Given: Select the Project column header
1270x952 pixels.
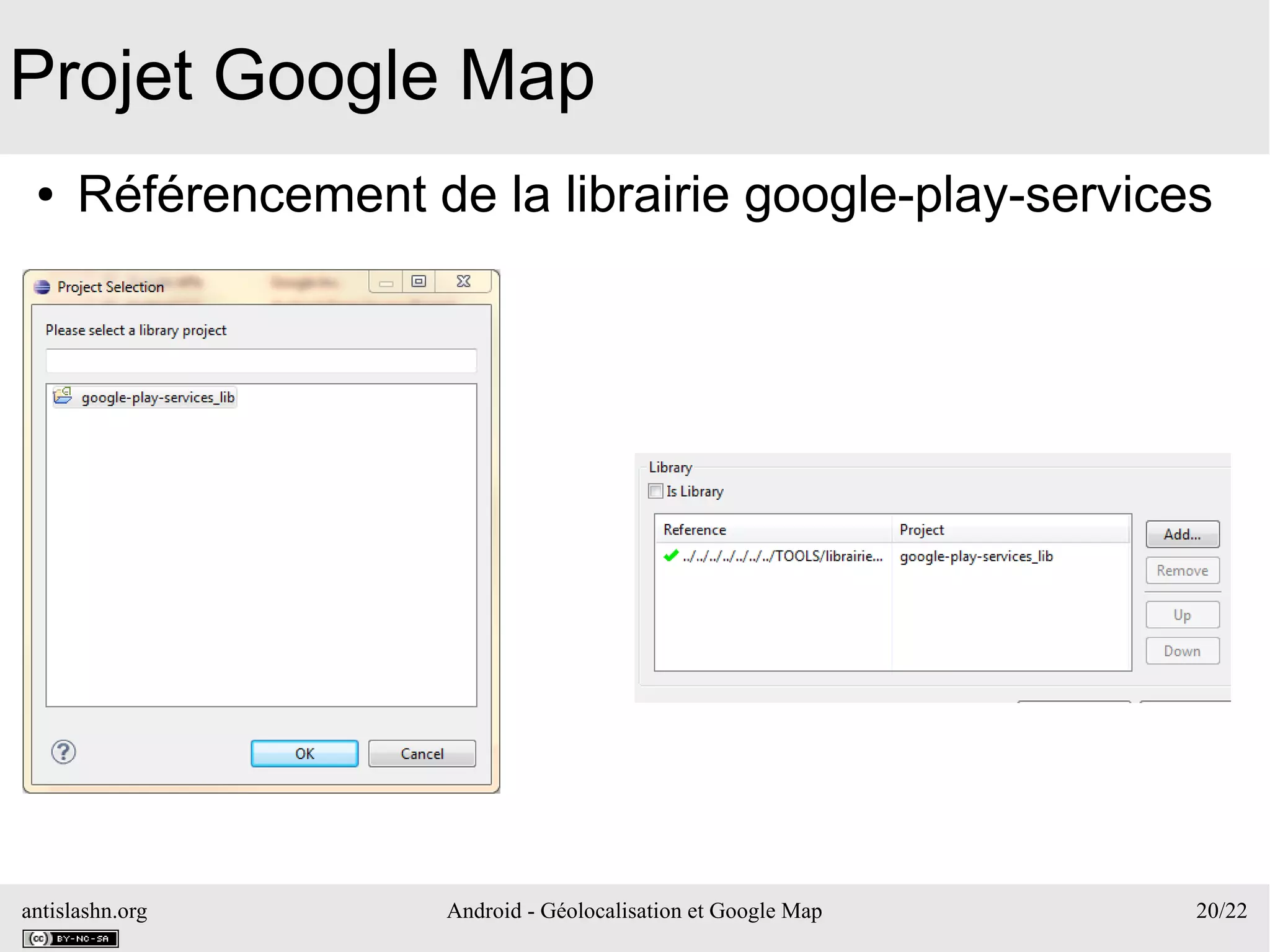Looking at the screenshot, I should point(1011,530).
